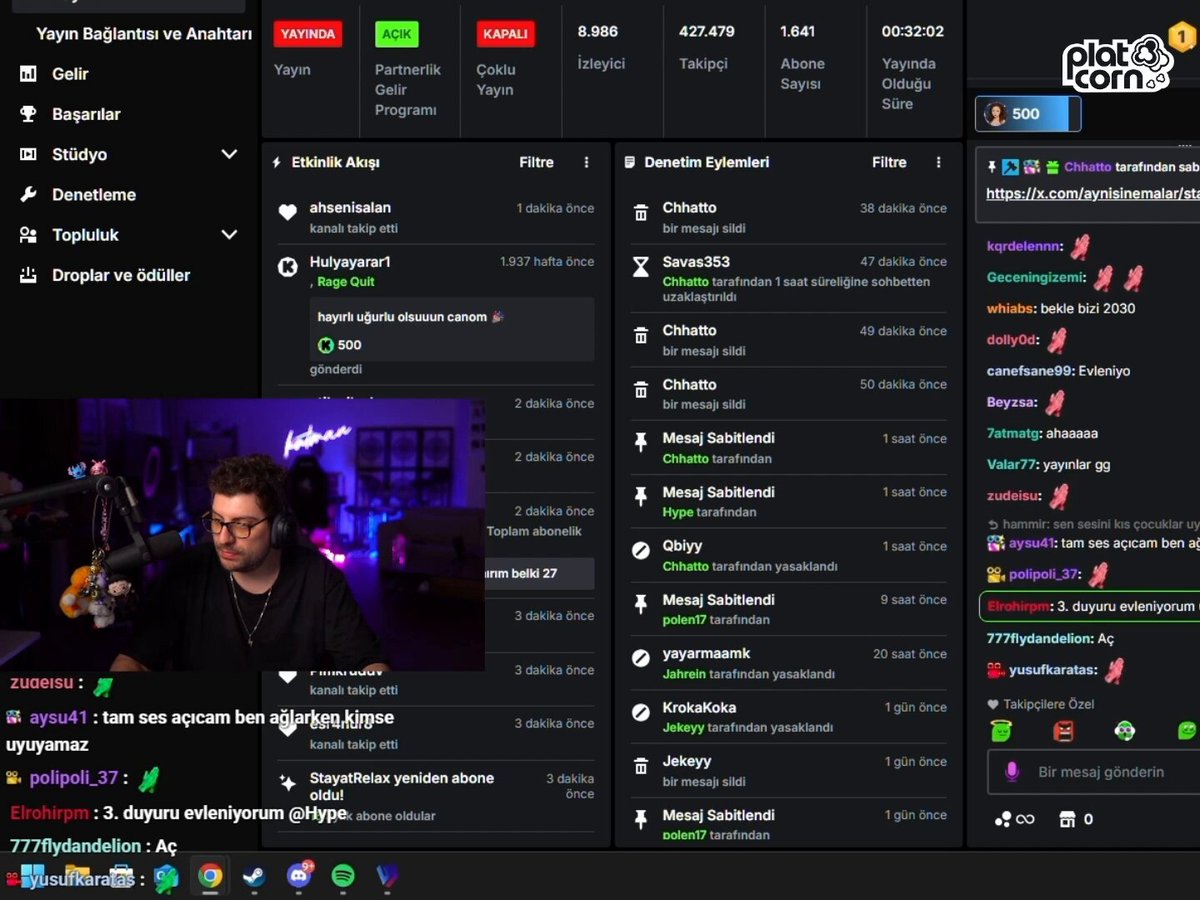Click Elrohirpm's highlighted chat message
Viewport: 1200px width, 900px height.
1090,606
